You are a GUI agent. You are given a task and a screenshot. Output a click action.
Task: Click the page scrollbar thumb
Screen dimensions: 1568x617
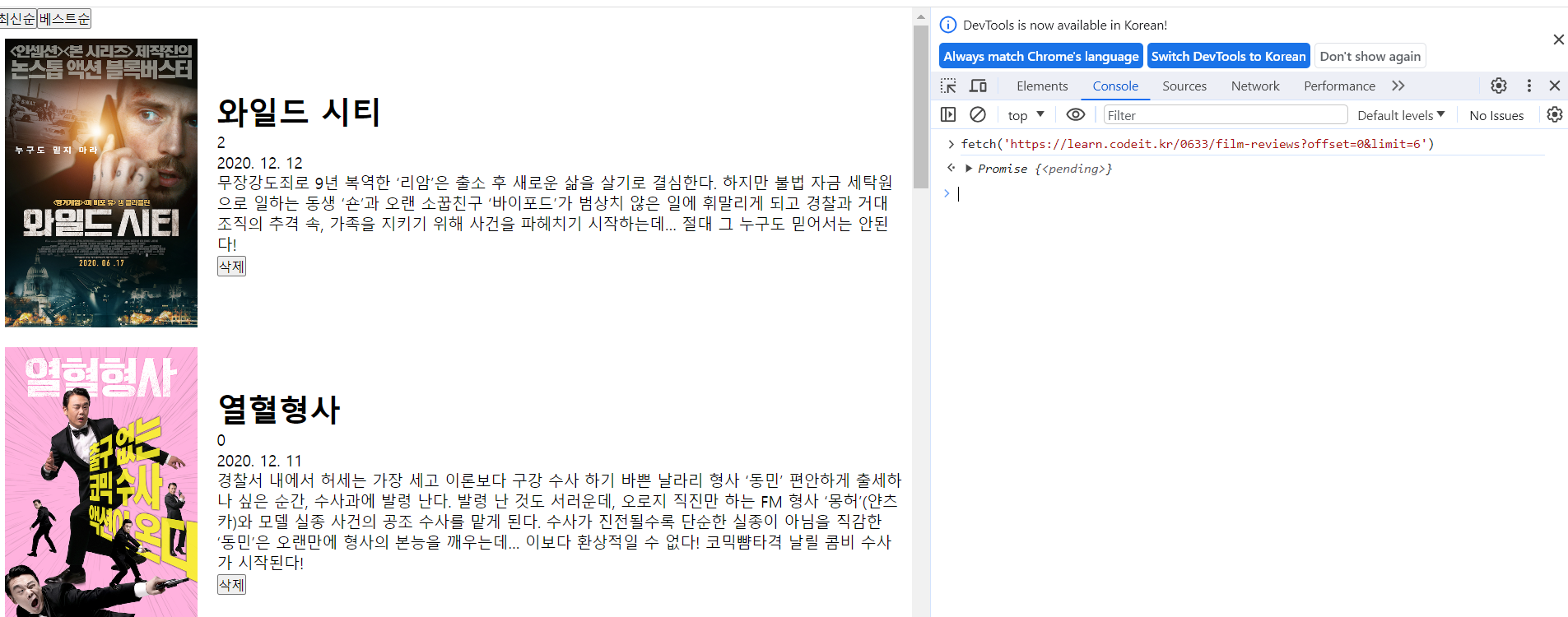click(920, 107)
